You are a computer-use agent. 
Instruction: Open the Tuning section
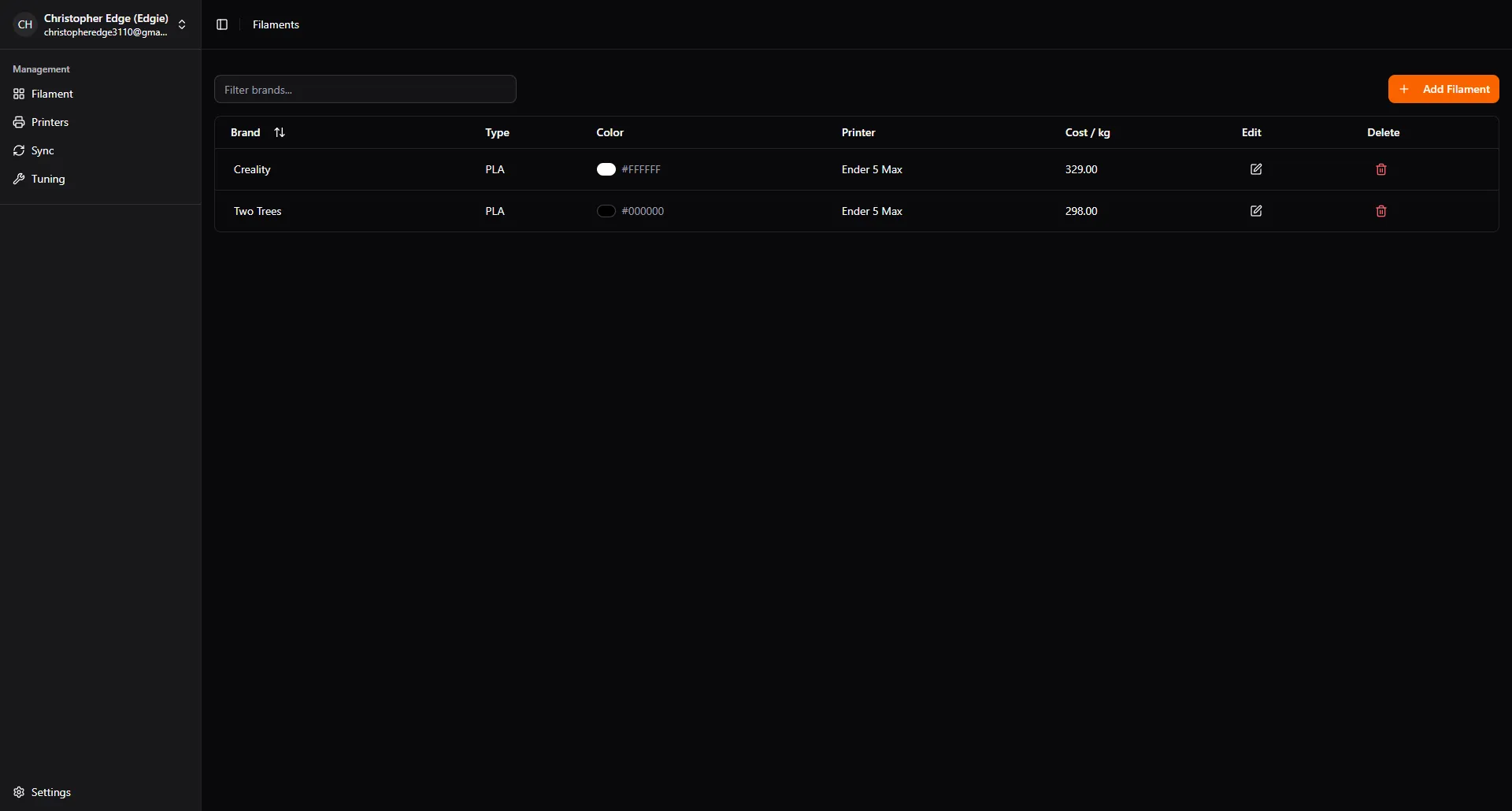point(101,179)
